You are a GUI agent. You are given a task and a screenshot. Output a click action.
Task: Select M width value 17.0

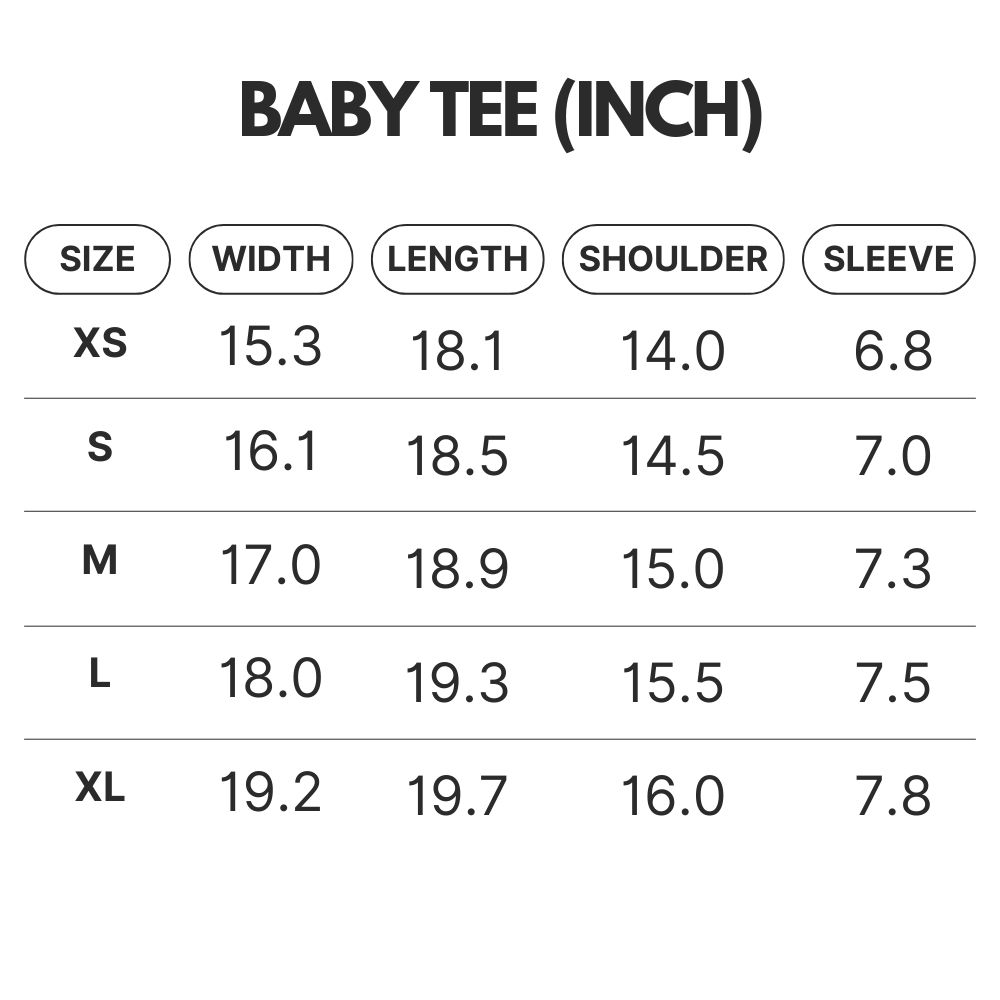(x=270, y=565)
